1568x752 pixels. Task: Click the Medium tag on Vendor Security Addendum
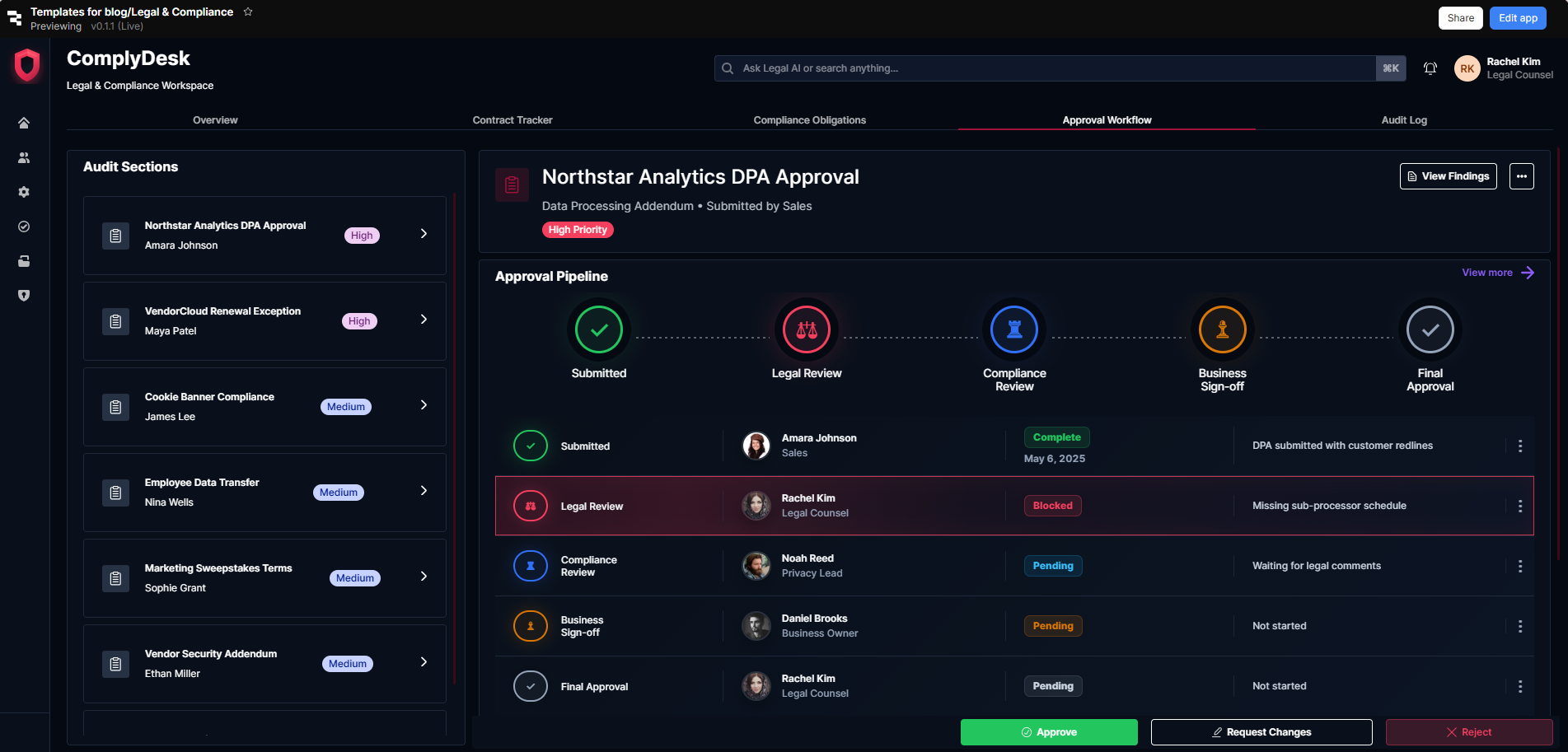click(348, 664)
